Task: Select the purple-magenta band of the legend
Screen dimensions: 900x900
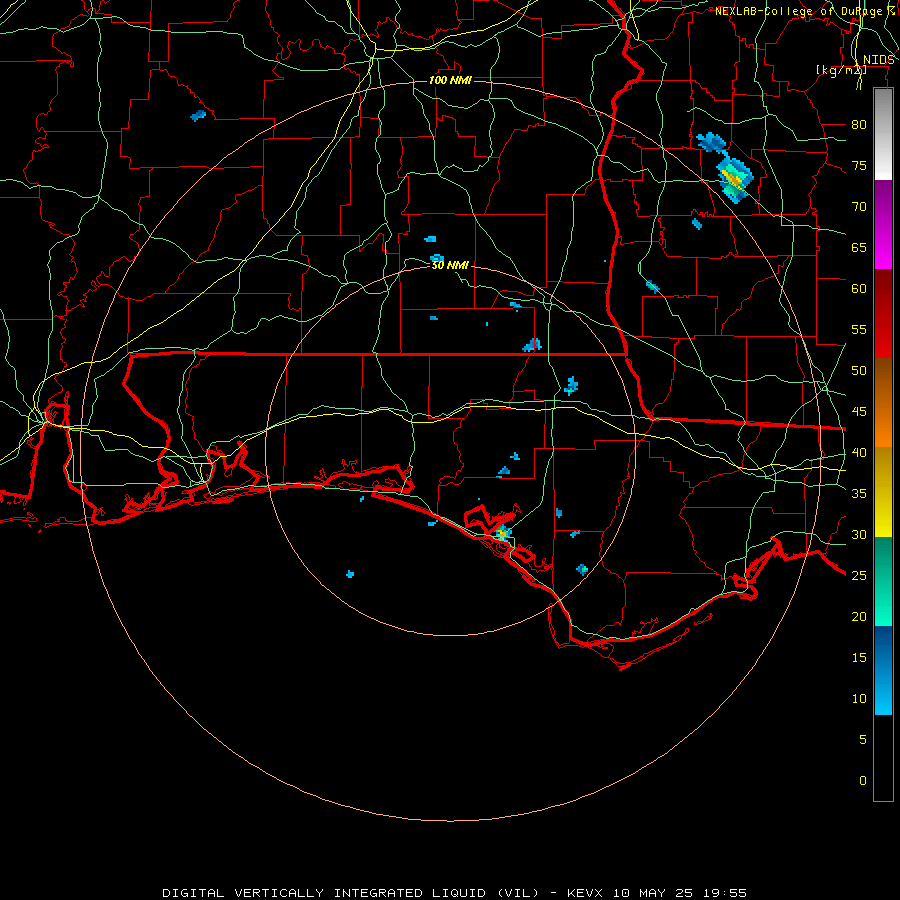Action: point(883,224)
